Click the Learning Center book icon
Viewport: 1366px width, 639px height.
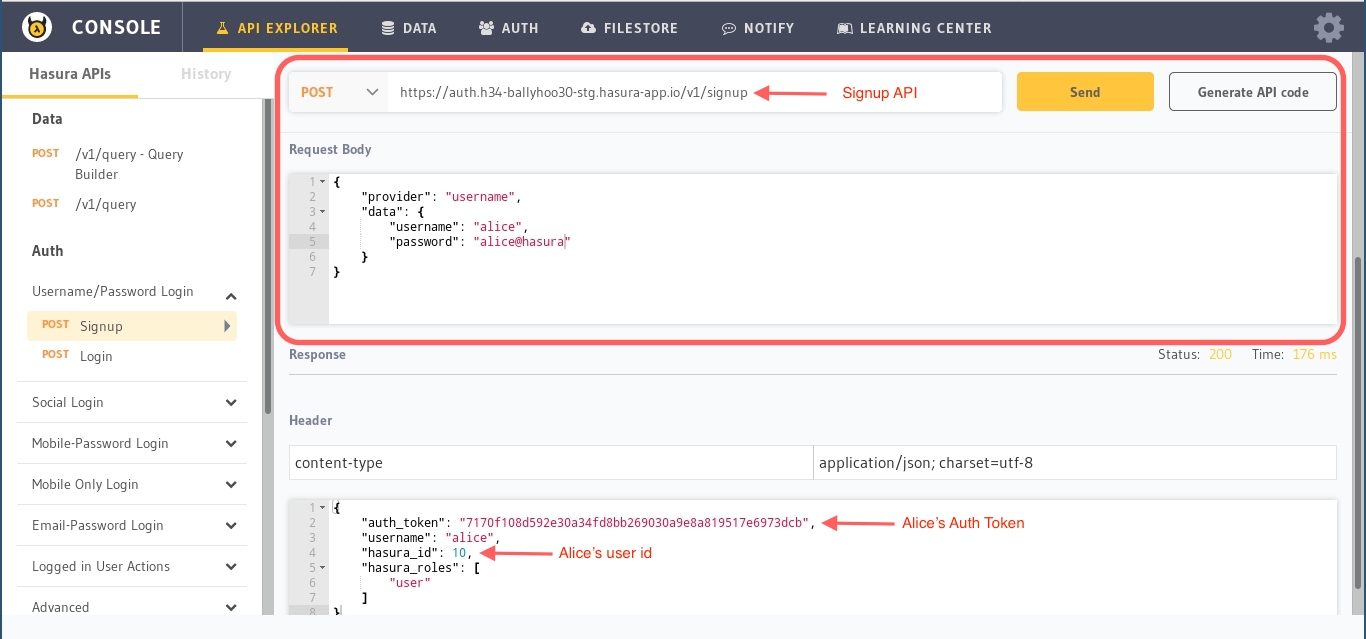point(845,28)
